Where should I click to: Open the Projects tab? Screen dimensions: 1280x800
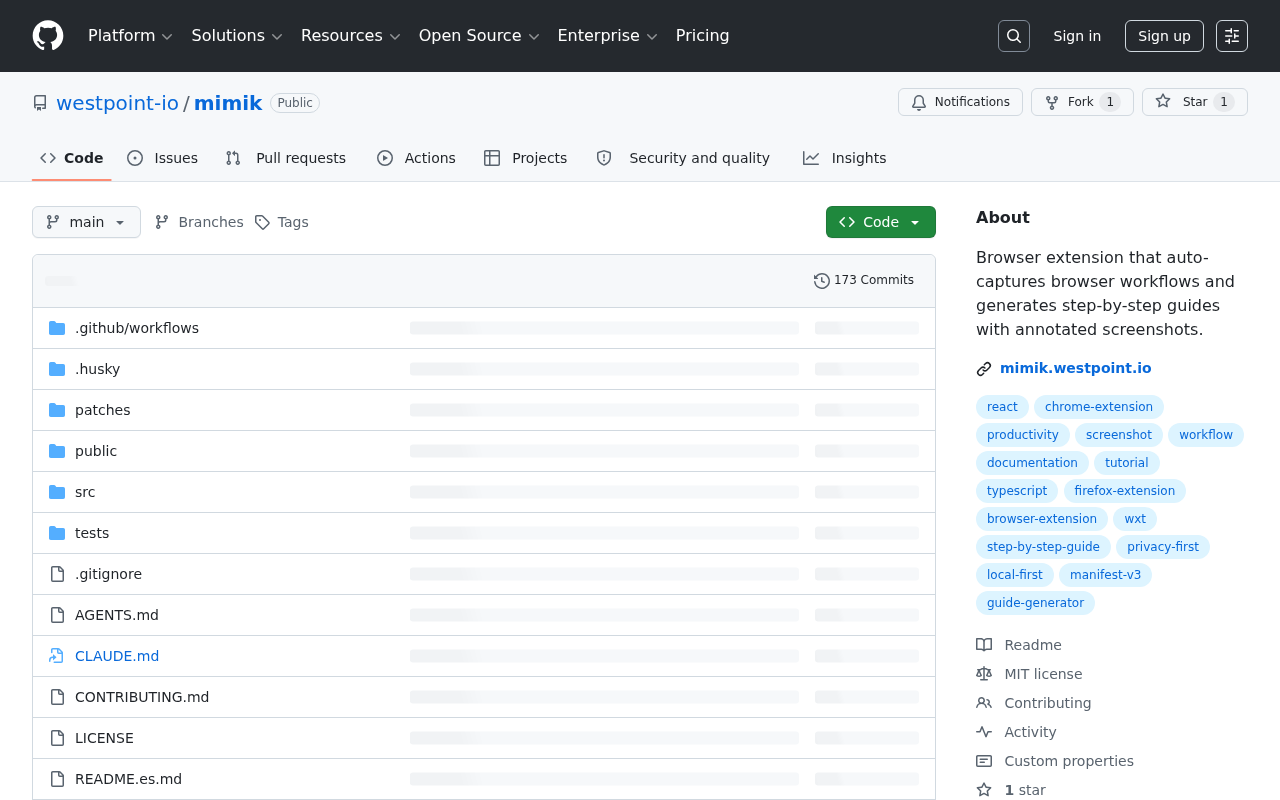tap(525, 158)
